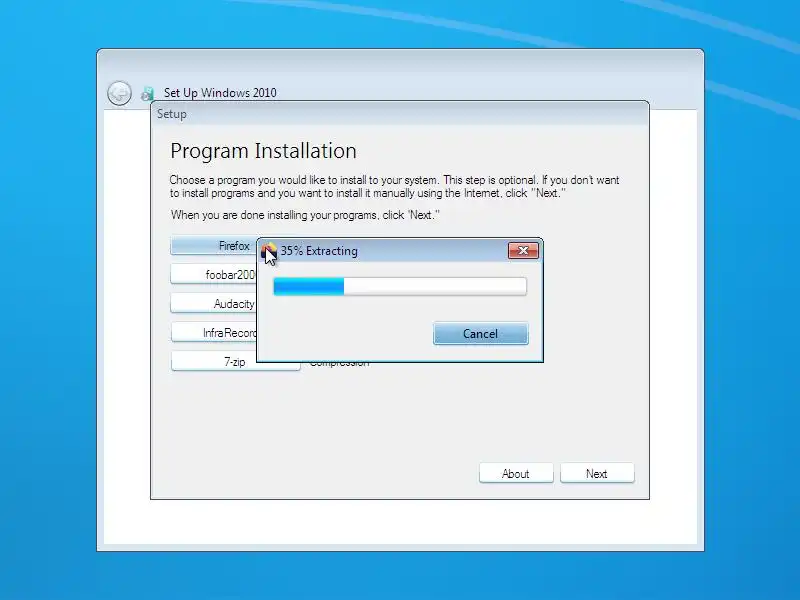Click the text 'When you are done installing your programs'
Screen dimensions: 800x600
point(275,215)
